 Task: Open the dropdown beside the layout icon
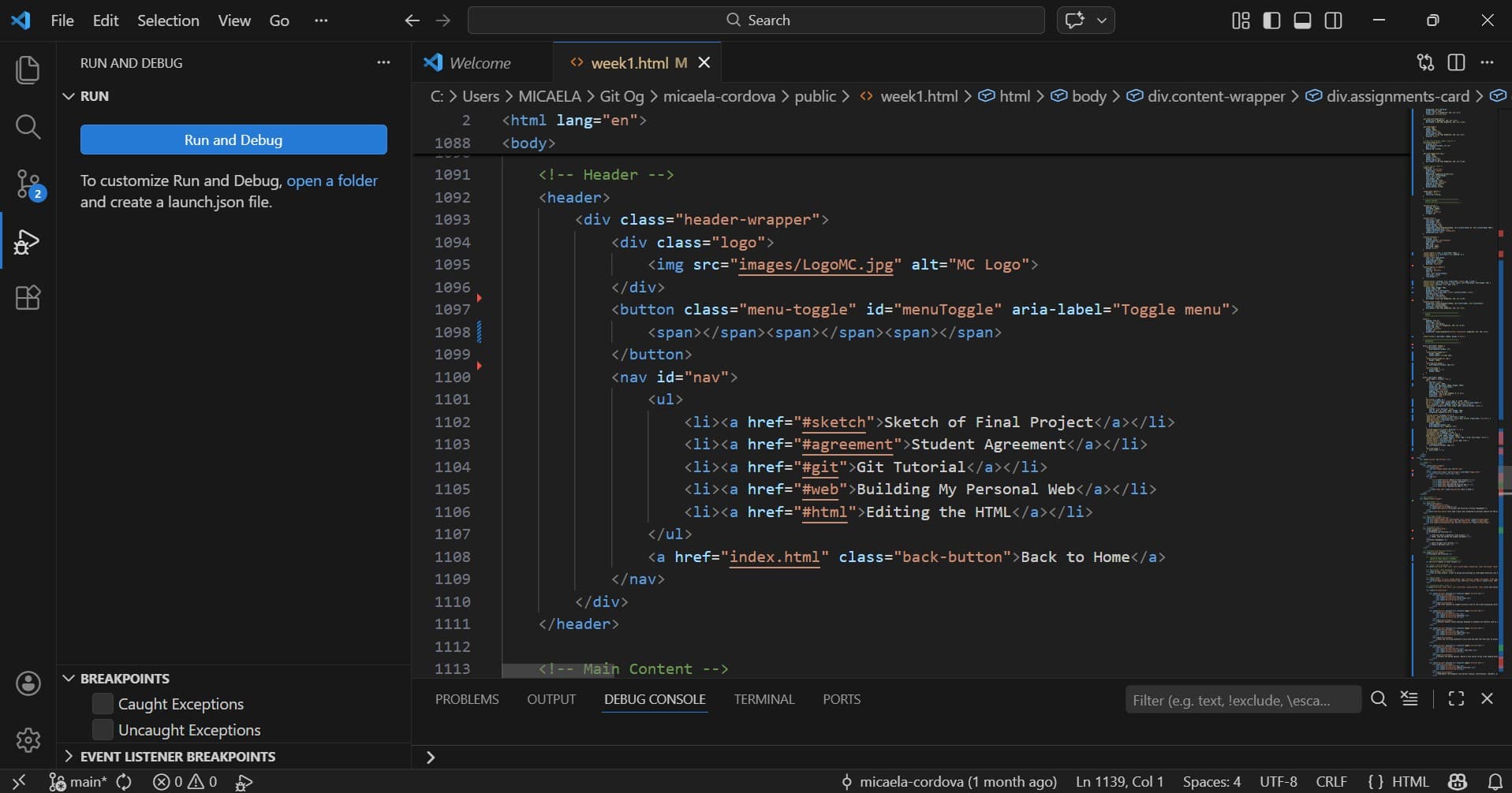tap(1103, 20)
